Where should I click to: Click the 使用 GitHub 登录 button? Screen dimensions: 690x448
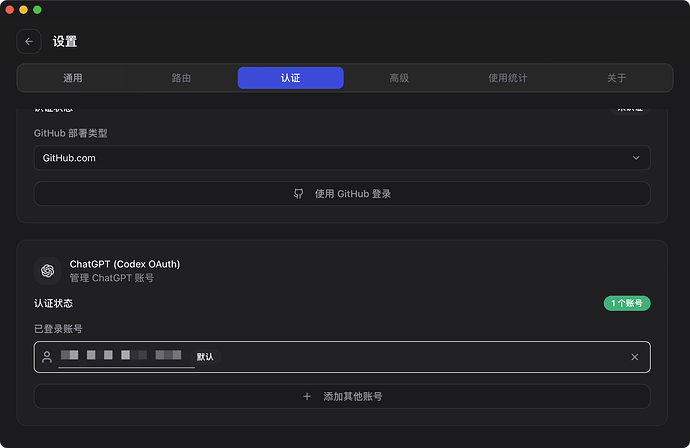[x=342, y=194]
